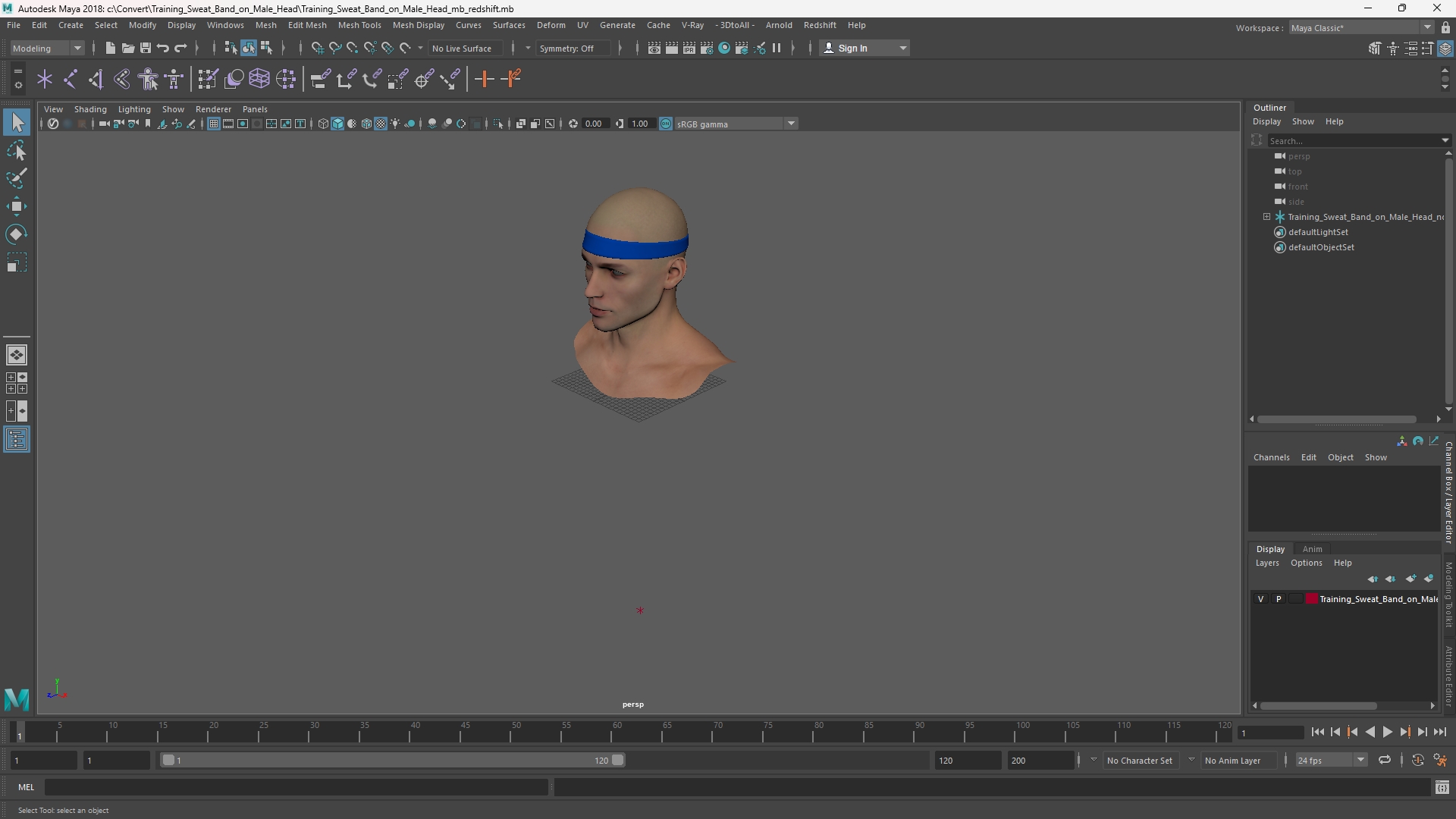This screenshot has height=819, width=1456.
Task: Switch to single perspective pane layout
Action: (x=17, y=355)
